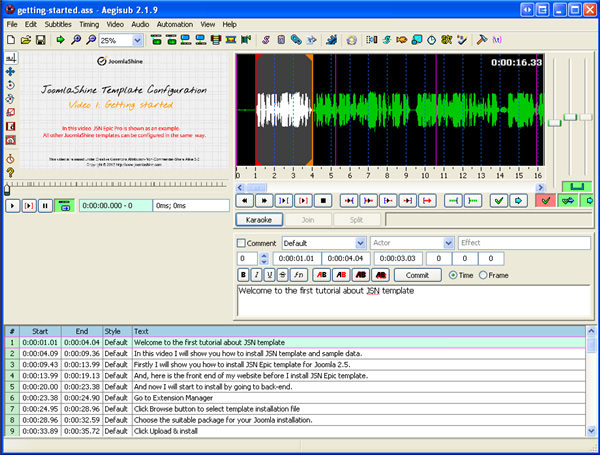Add lead-out to the audio selection
This screenshot has width=600, height=455.
(x=473, y=201)
